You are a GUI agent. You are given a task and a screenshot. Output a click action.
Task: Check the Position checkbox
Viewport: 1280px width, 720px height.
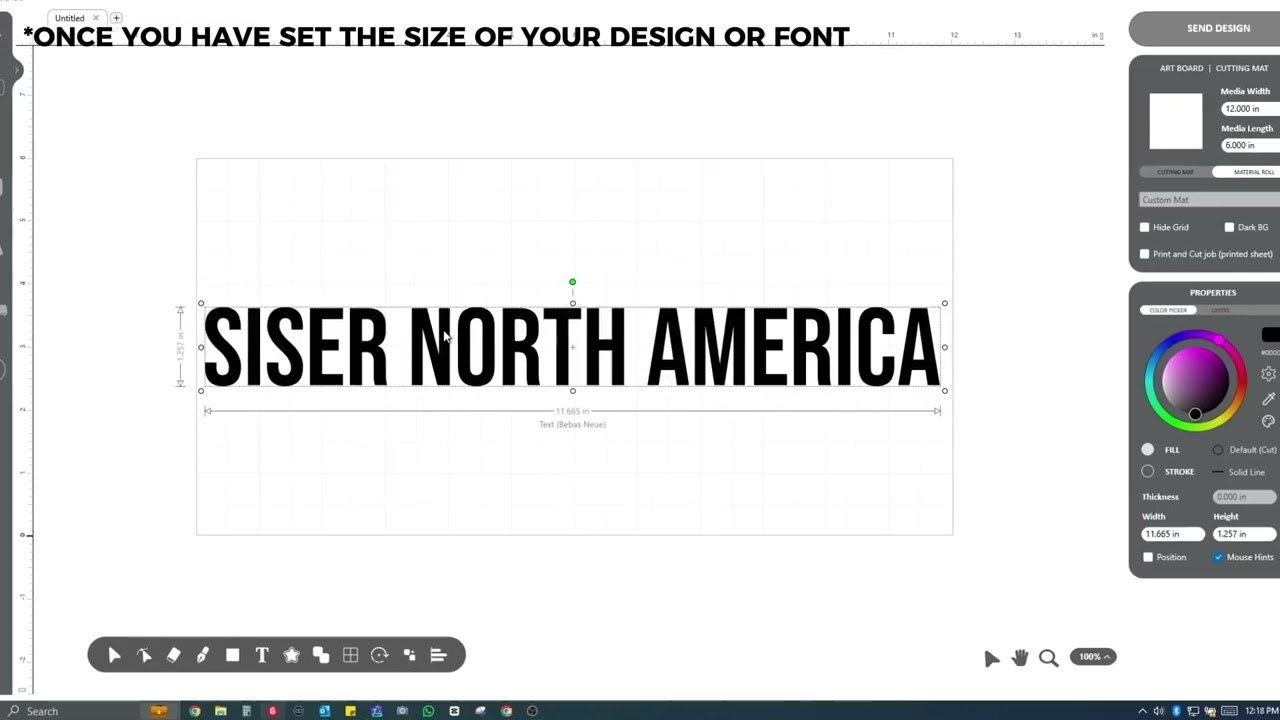[1148, 557]
